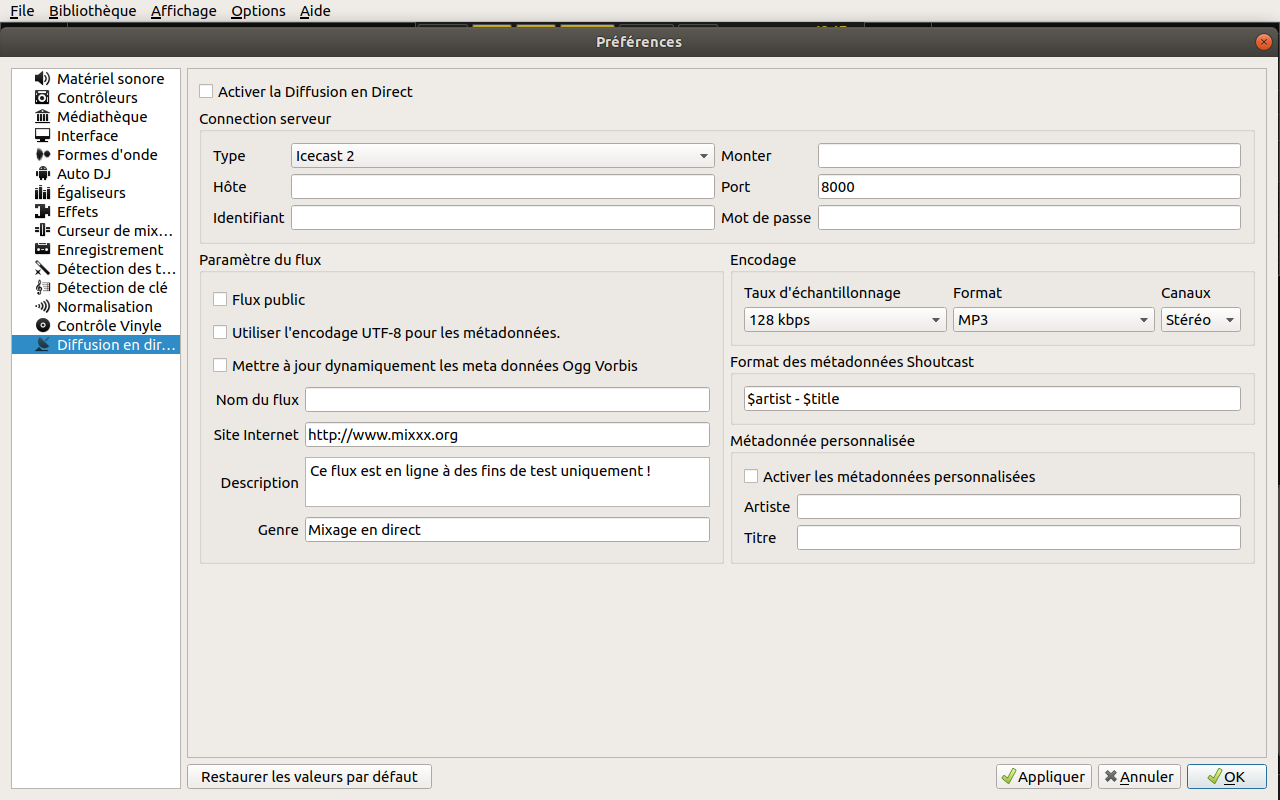Click Restaurer les valeurs par défaut
The width and height of the screenshot is (1280, 800).
(309, 777)
